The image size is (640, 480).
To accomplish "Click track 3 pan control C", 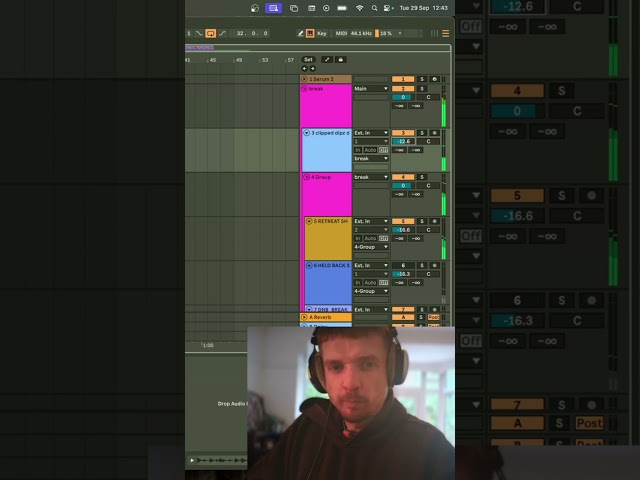I will [428, 142].
